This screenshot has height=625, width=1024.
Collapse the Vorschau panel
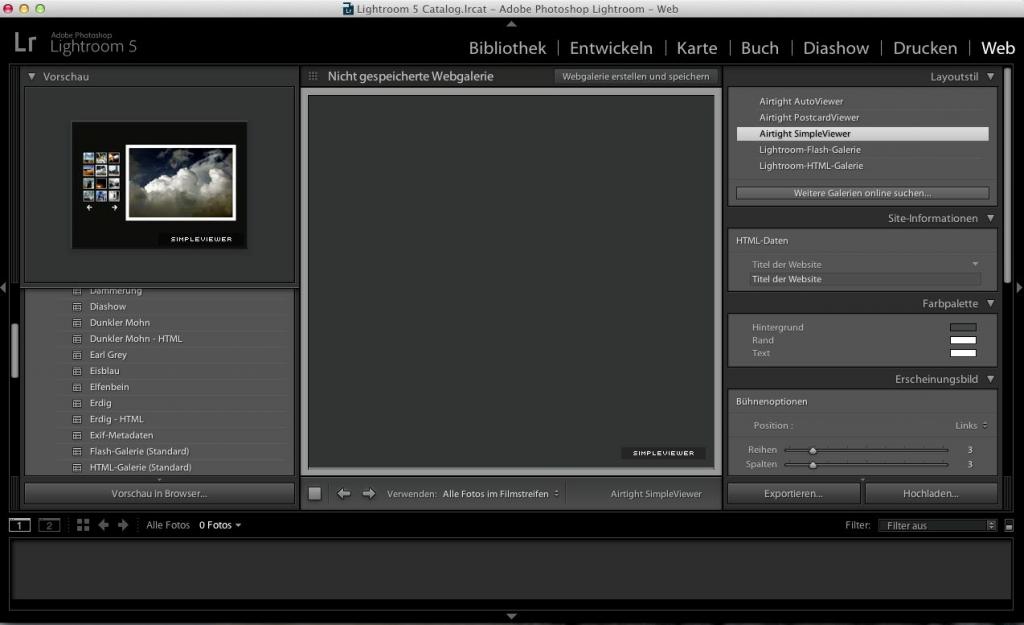(x=31, y=76)
